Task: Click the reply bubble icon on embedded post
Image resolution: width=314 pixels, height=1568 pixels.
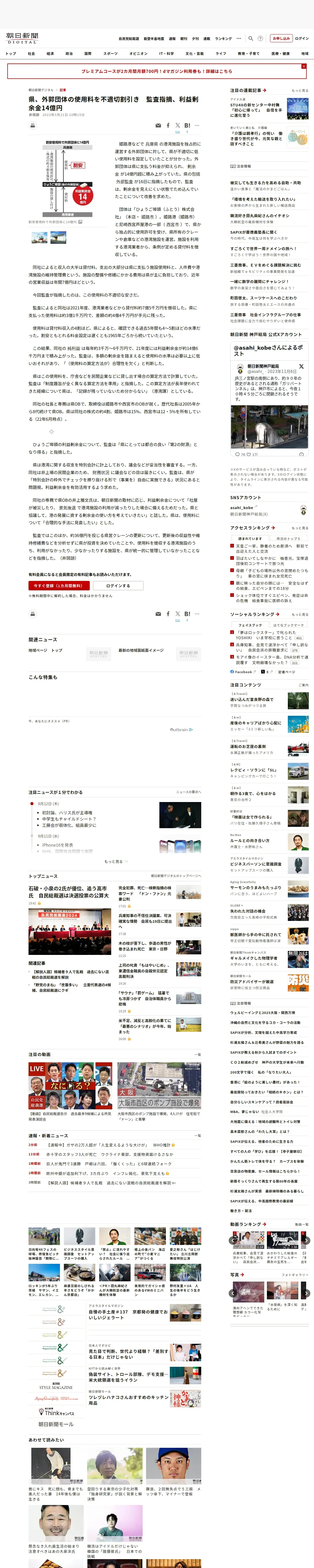Action: [x=237, y=454]
